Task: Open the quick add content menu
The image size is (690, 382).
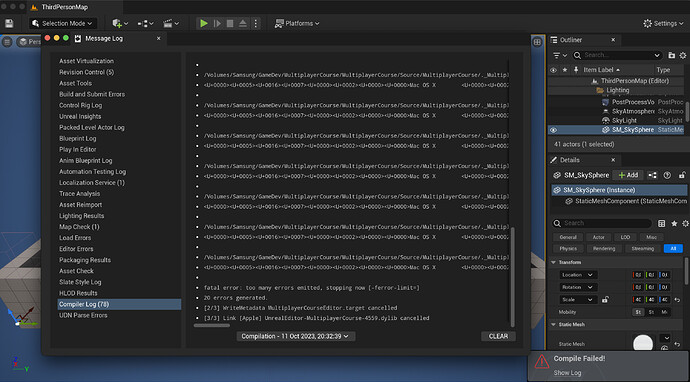Action: pyautogui.click(x=120, y=23)
